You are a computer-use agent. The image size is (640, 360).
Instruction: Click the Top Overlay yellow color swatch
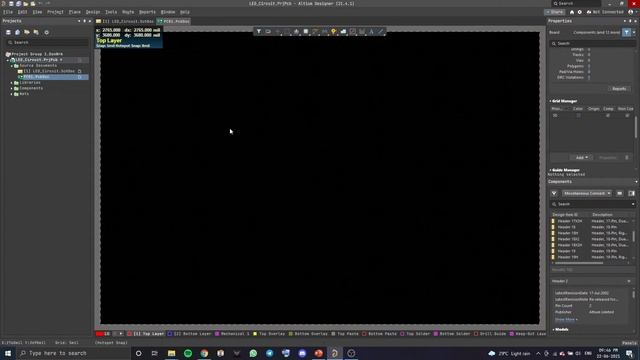[x=255, y=334]
